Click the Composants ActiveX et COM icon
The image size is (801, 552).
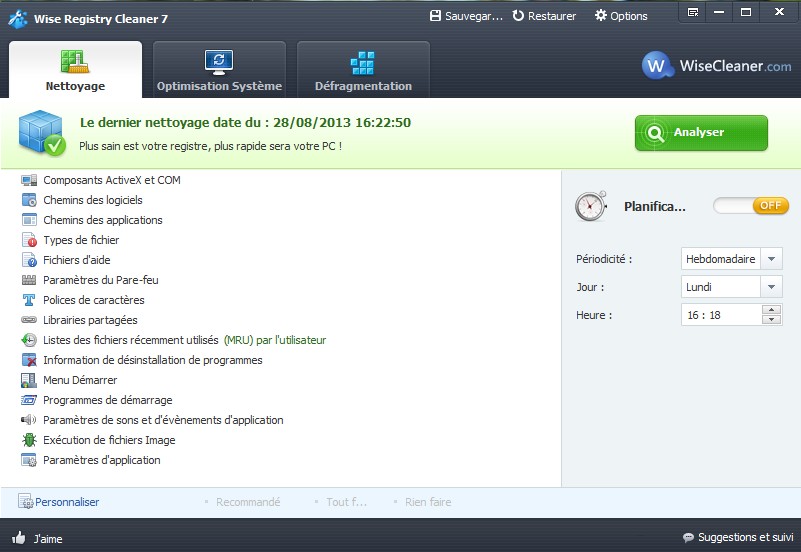[x=29, y=180]
